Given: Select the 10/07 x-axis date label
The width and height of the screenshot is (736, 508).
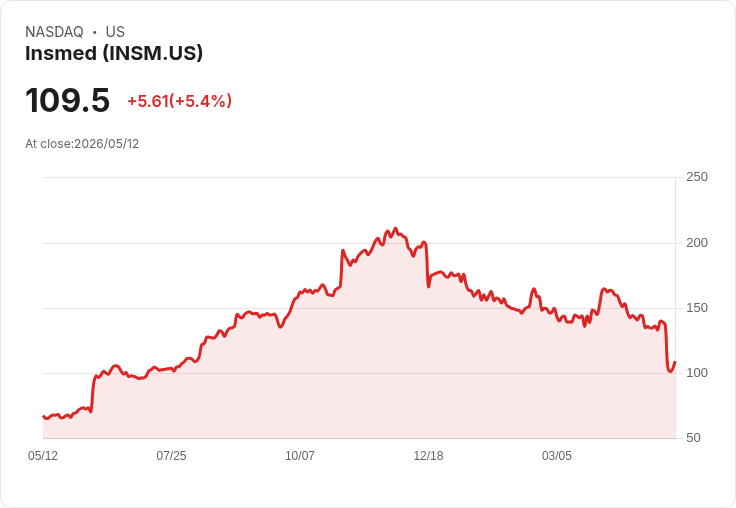Looking at the screenshot, I should [300, 455].
